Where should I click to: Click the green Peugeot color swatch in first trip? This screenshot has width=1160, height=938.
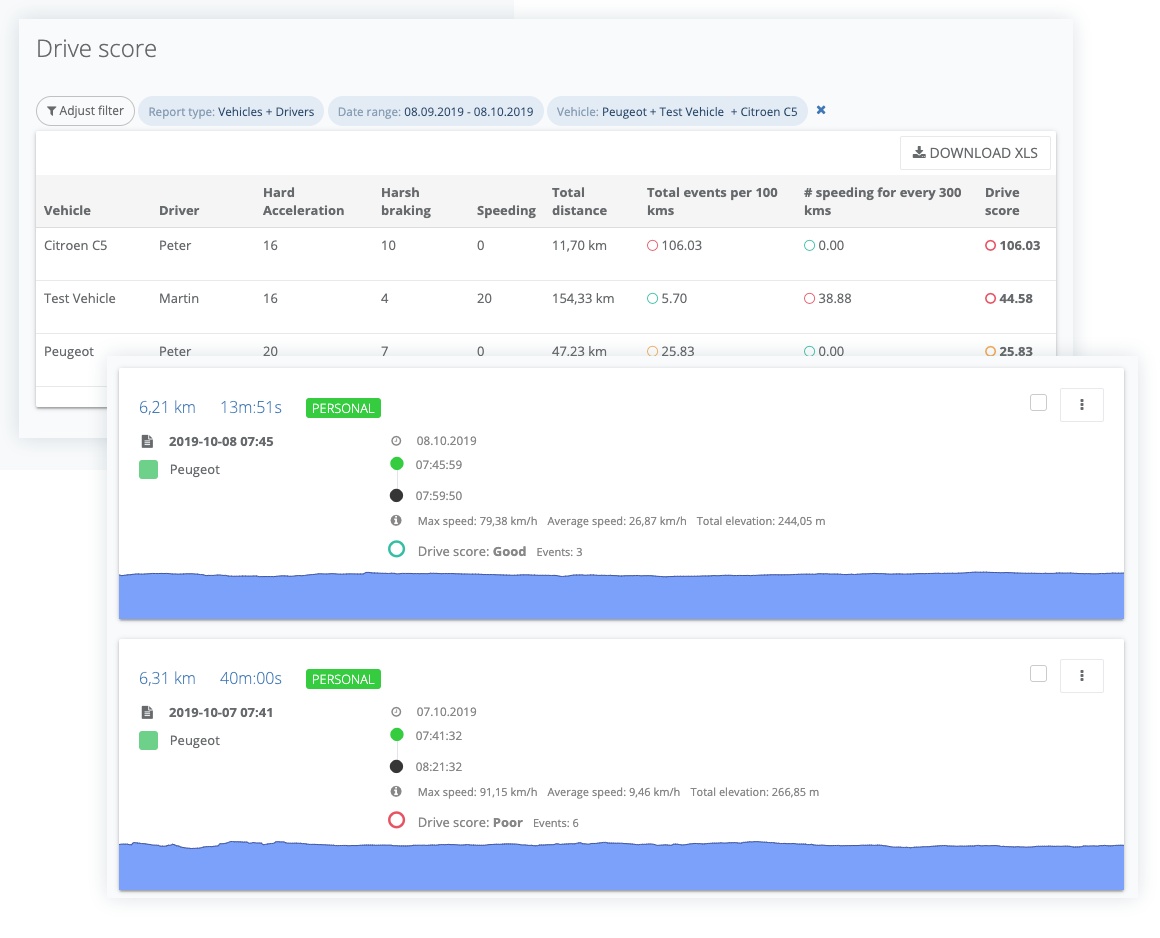click(148, 470)
